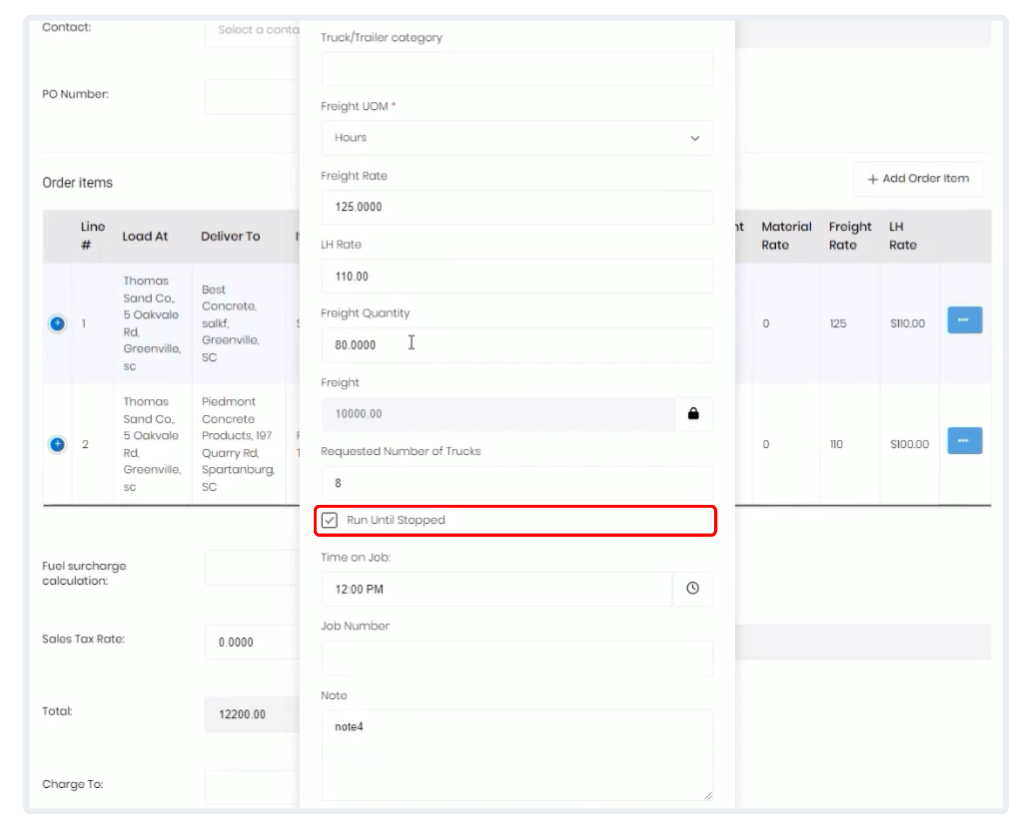Expand order line 2 plus icon

(x=57, y=444)
